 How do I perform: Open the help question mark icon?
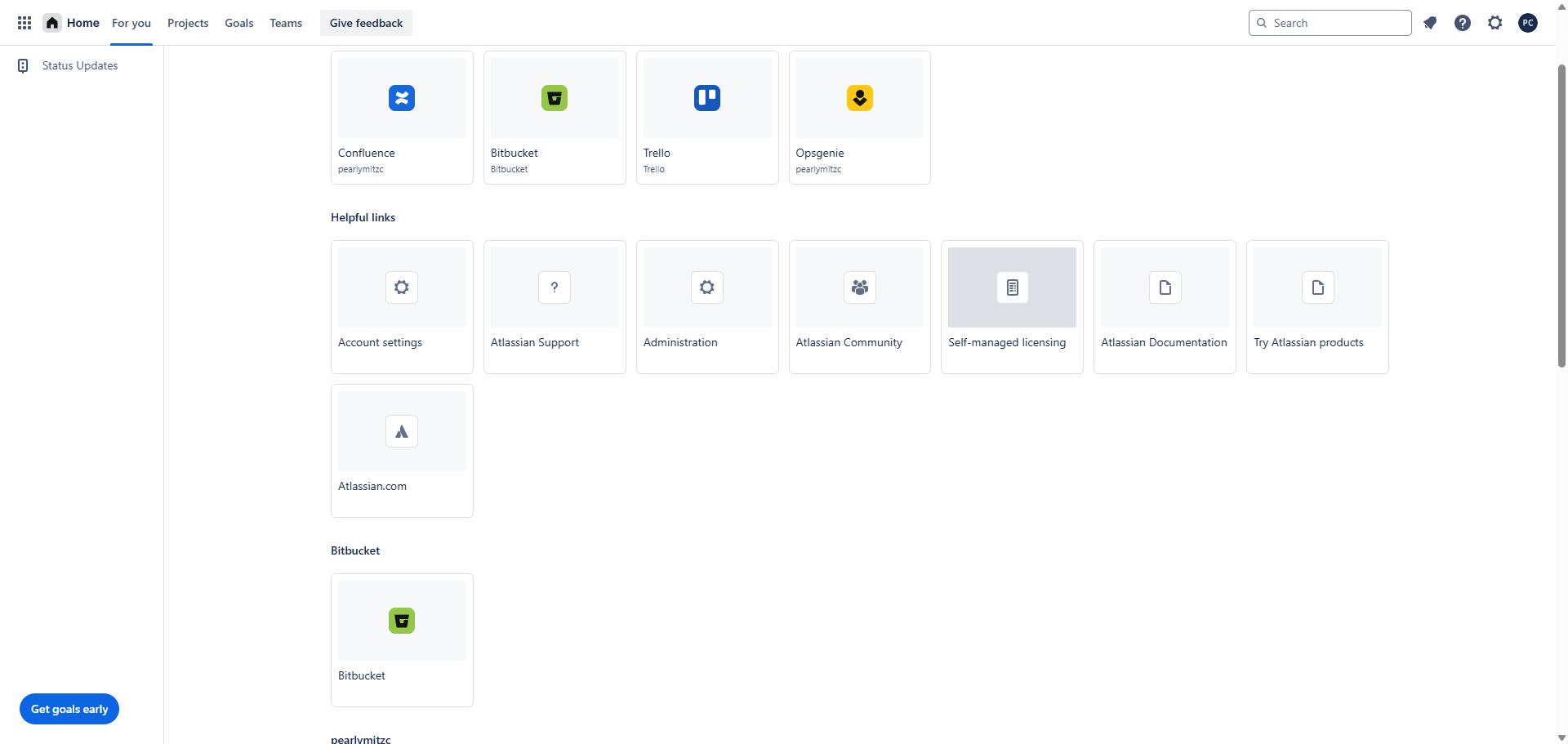(x=1463, y=23)
